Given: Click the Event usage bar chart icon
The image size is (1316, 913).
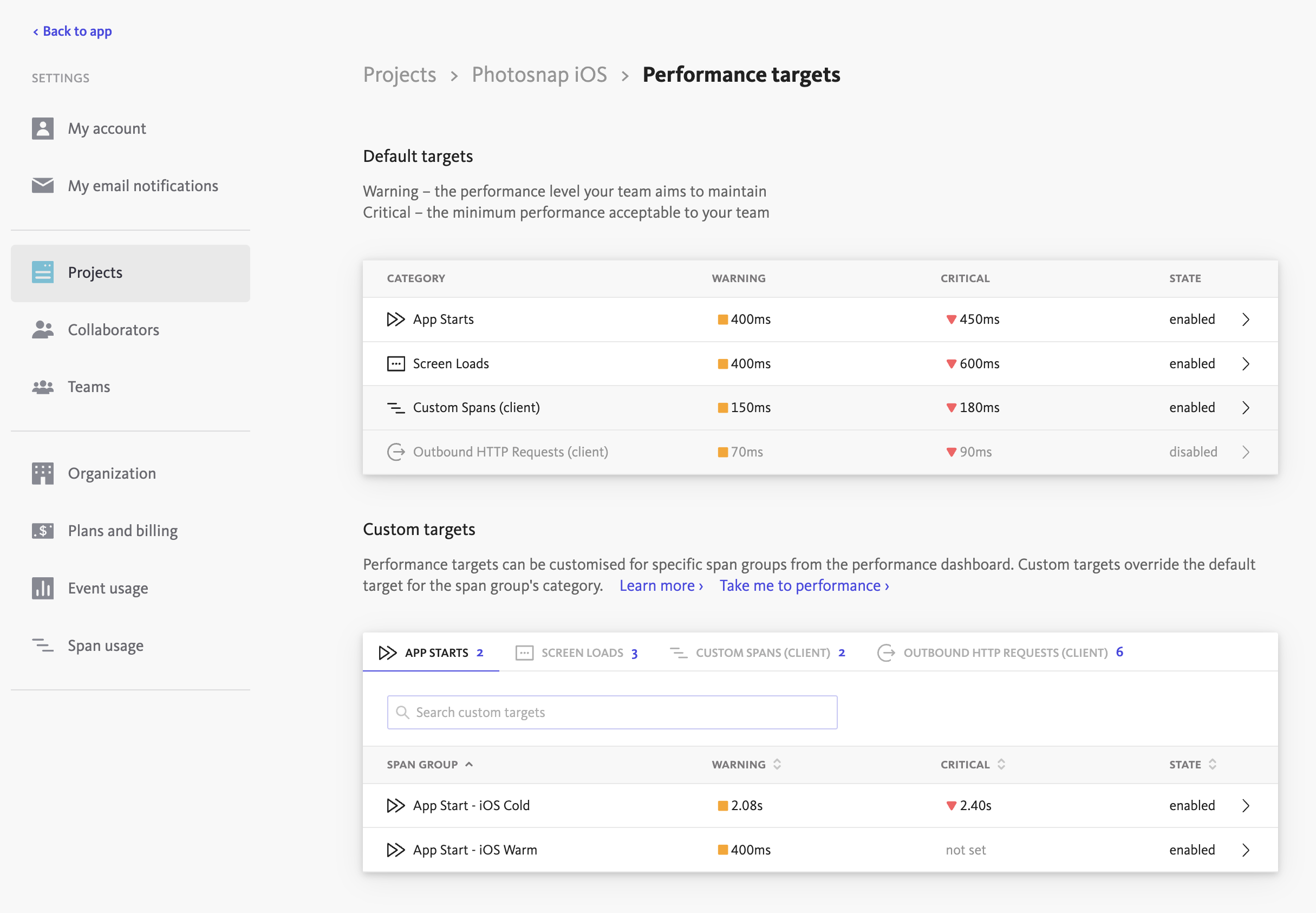Looking at the screenshot, I should click(43, 588).
